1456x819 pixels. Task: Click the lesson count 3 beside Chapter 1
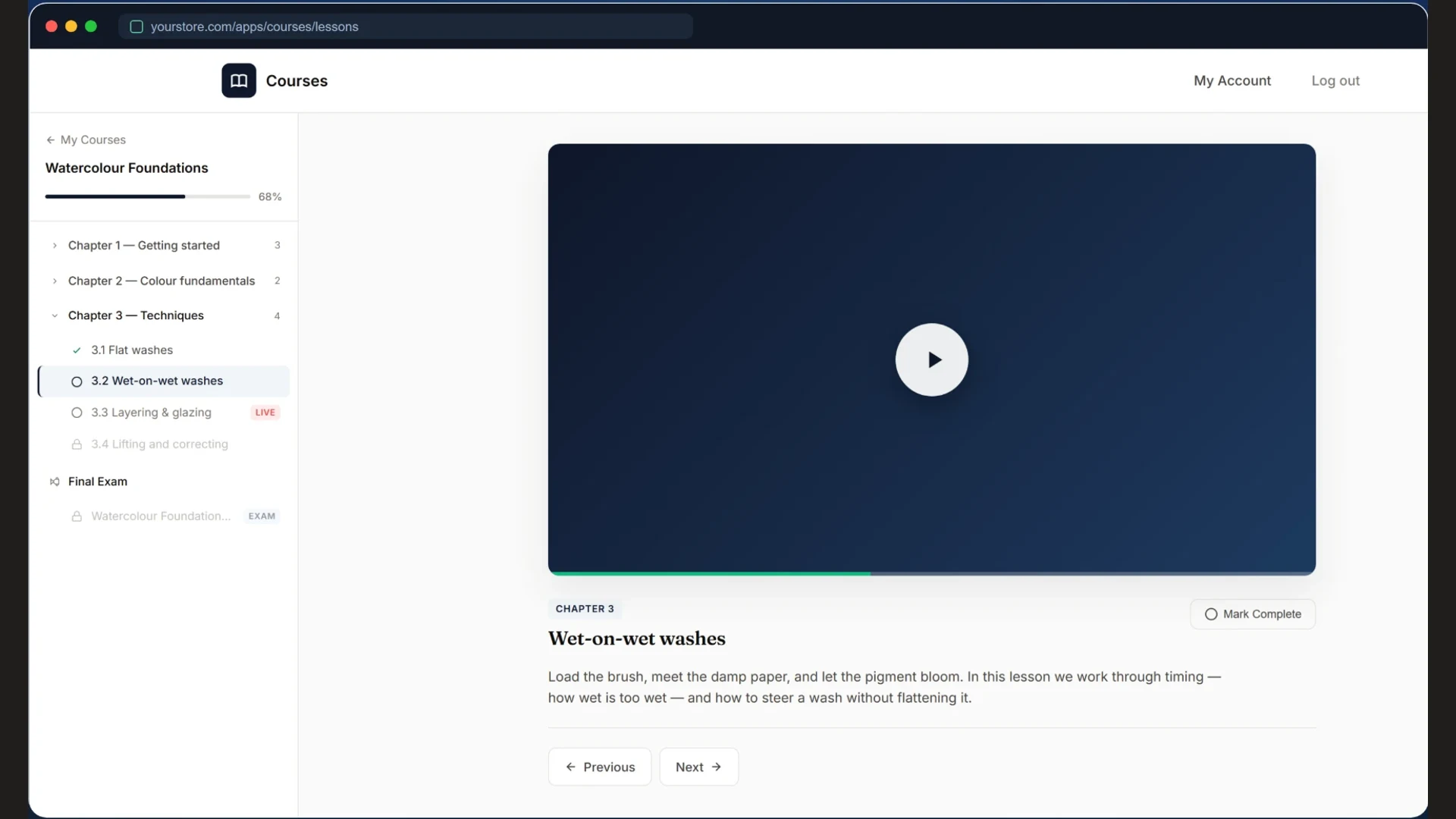point(277,245)
